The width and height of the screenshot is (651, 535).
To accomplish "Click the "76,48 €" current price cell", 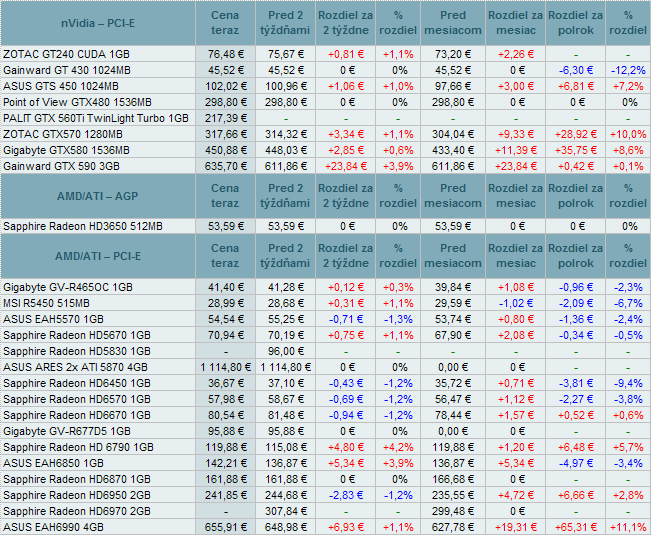I will click(226, 54).
